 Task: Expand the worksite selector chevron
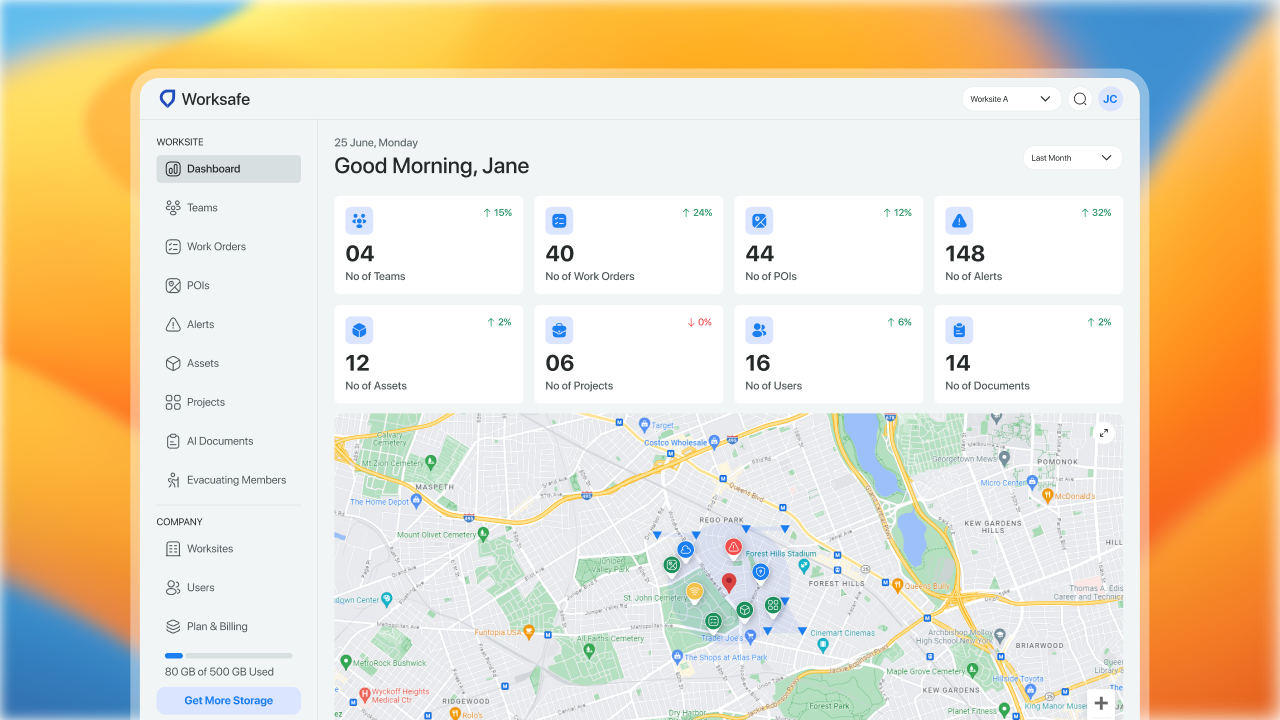[1046, 98]
